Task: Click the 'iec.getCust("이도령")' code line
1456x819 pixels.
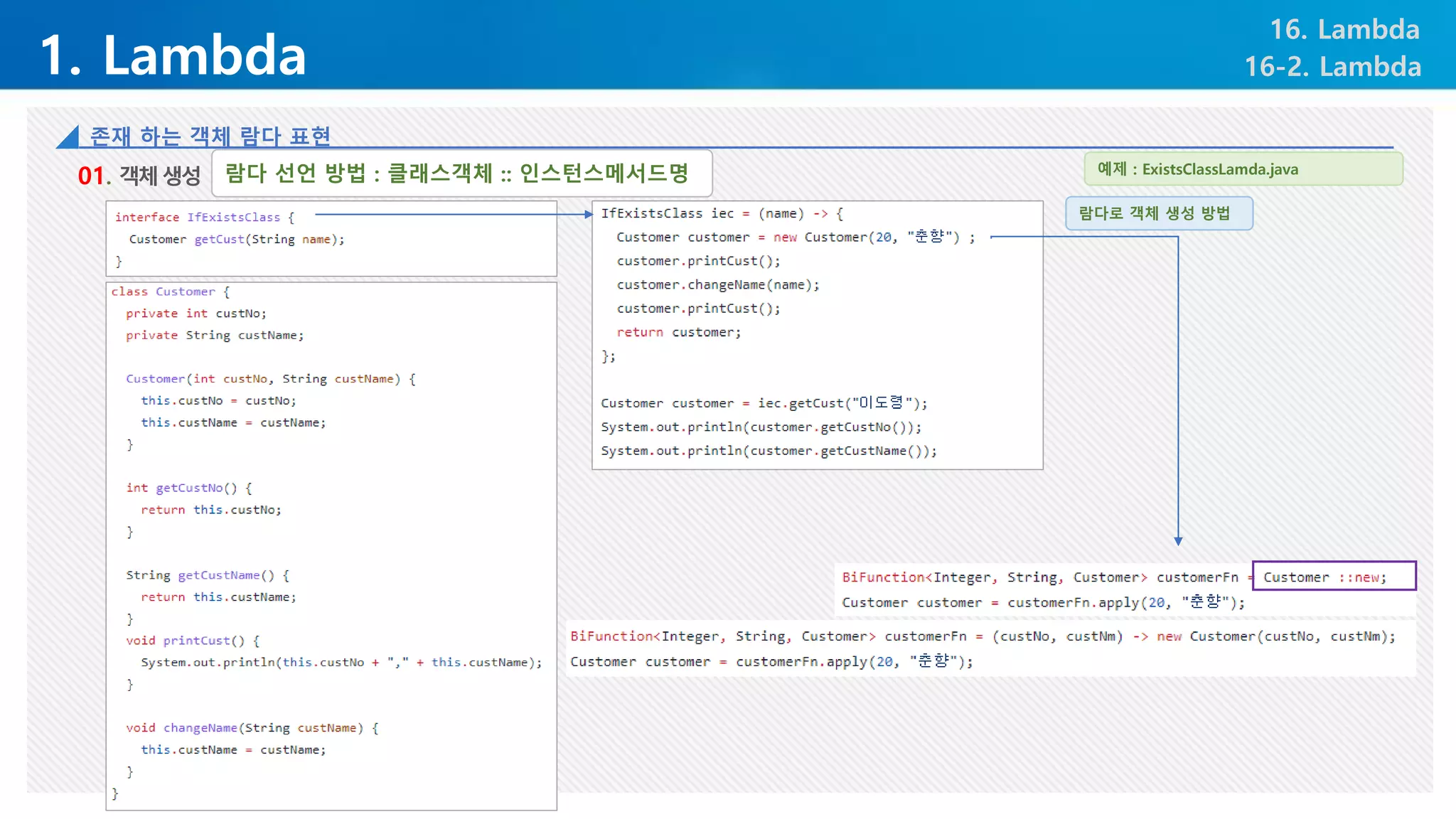Action: (x=764, y=403)
